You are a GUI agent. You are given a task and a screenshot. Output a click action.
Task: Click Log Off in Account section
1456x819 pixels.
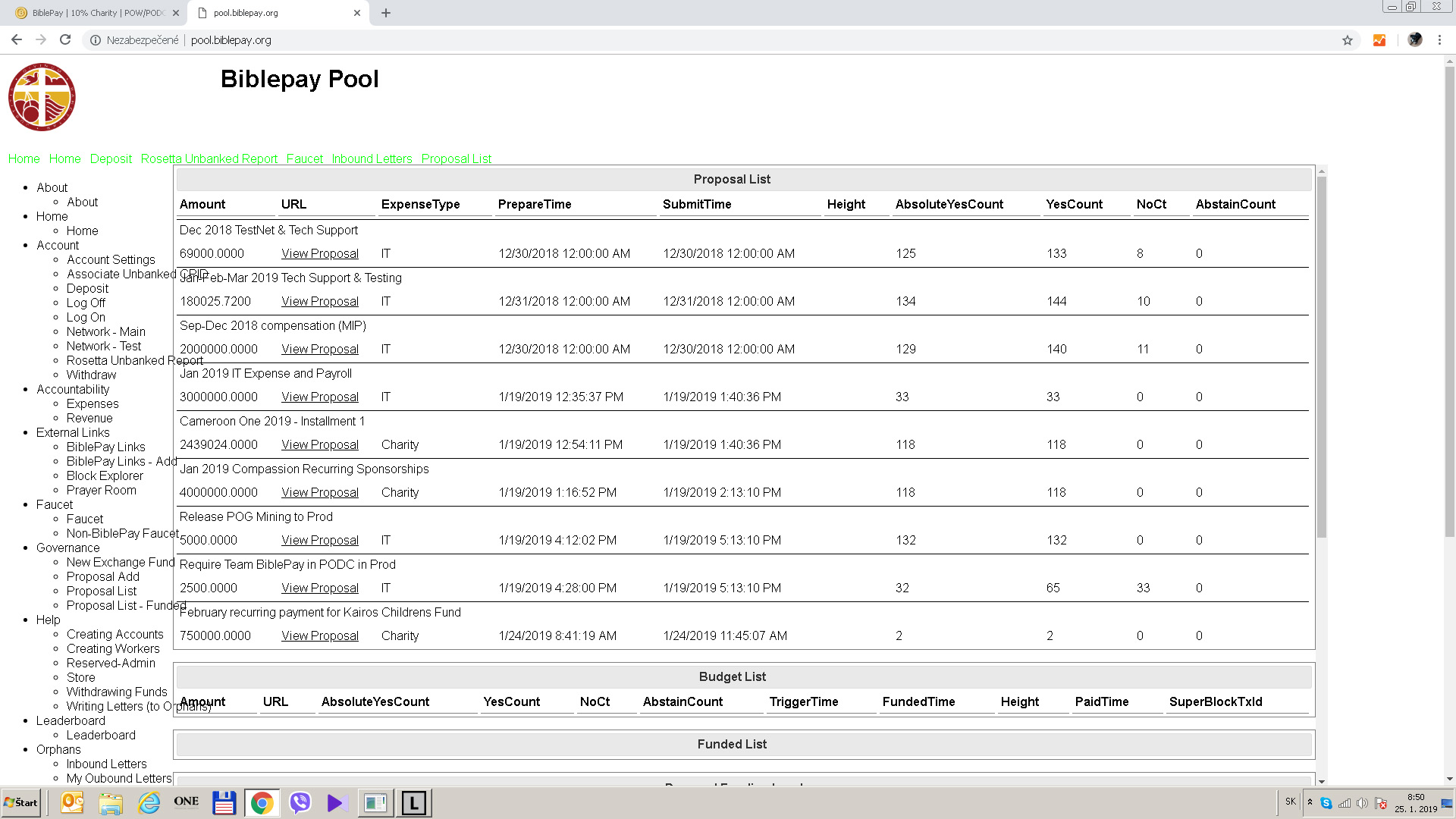pos(86,303)
